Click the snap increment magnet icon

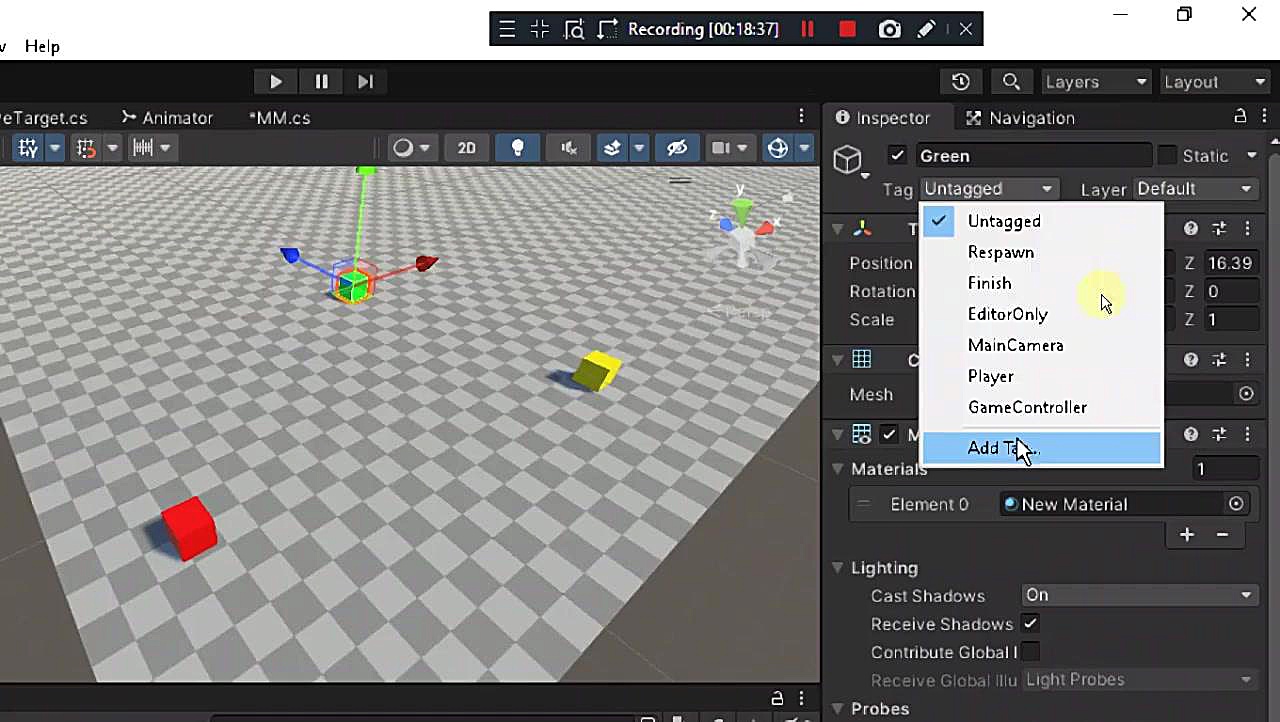[87, 148]
